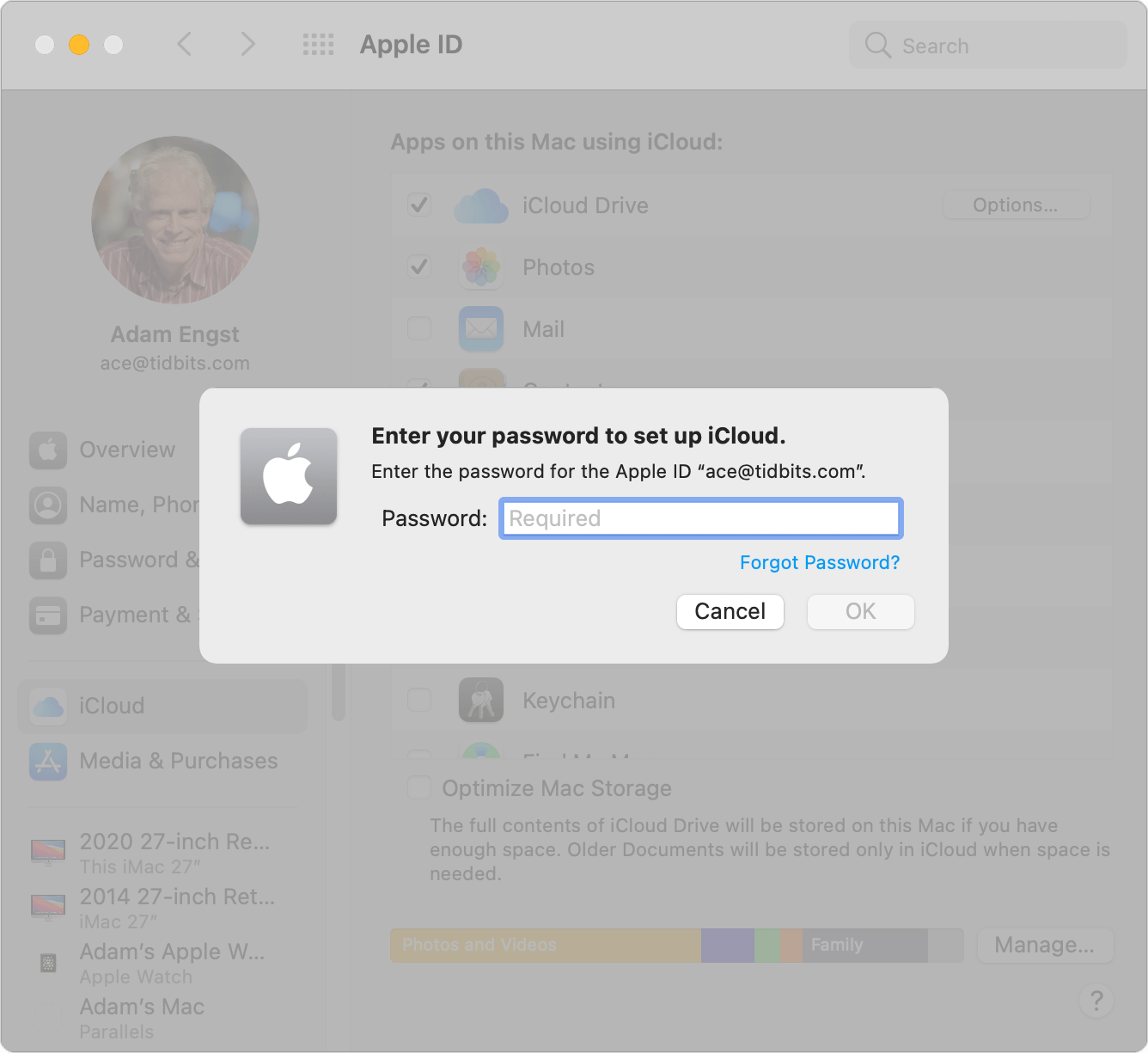Open help via the question mark icon
This screenshot has width=1148, height=1053.
click(x=1096, y=1001)
